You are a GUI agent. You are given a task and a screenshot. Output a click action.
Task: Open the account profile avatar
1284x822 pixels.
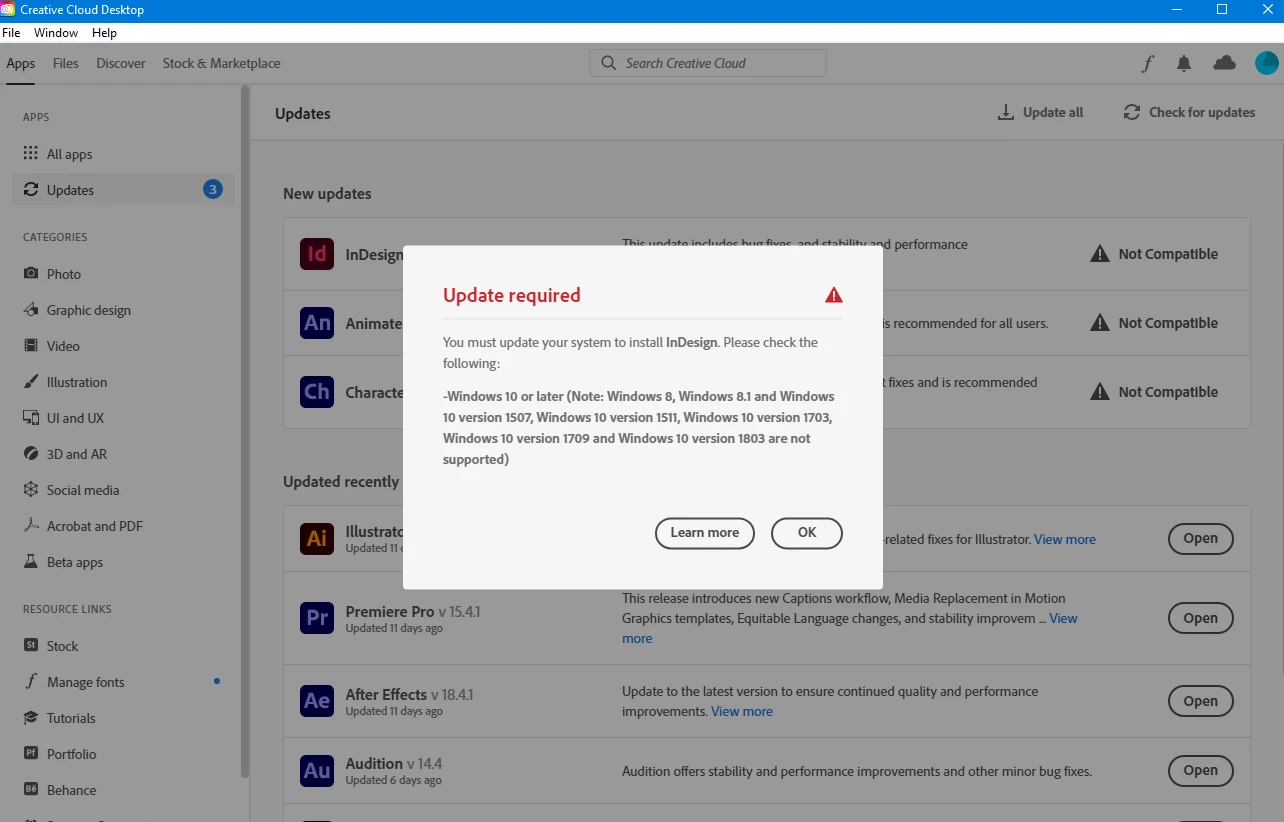click(x=1266, y=63)
